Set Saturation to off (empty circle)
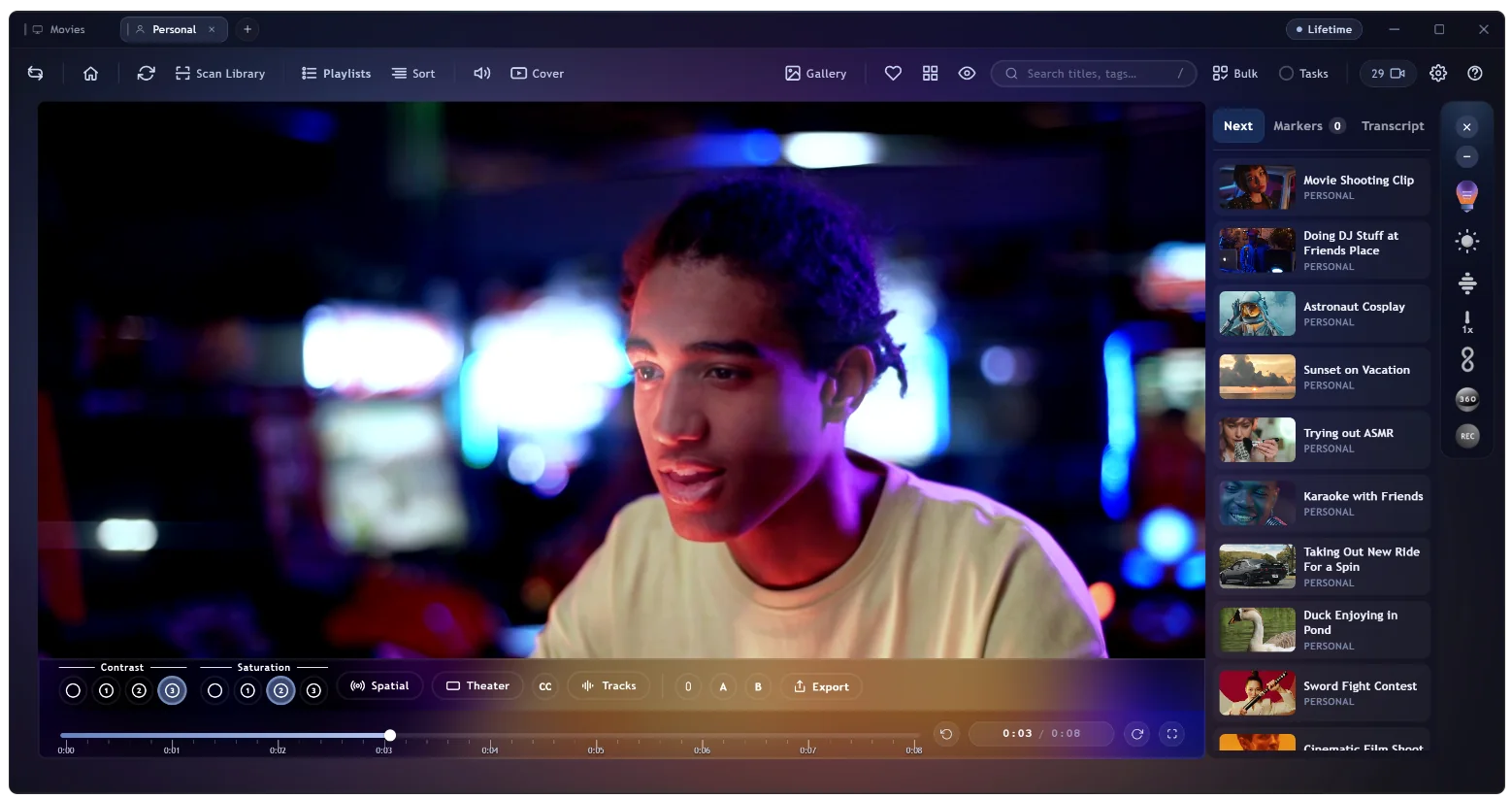This screenshot has width=1512, height=799. click(x=215, y=690)
